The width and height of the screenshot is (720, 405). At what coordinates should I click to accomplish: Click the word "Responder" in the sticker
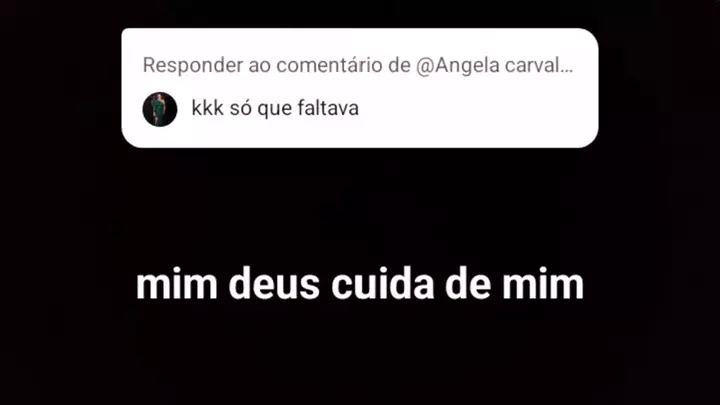[193, 65]
